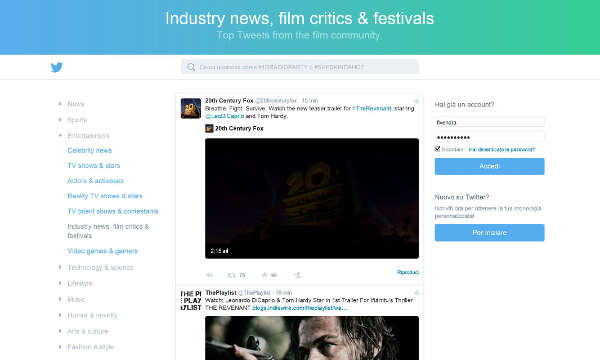Collapse the Entertainment category
This screenshot has height=360, width=600.
pyautogui.click(x=60, y=135)
